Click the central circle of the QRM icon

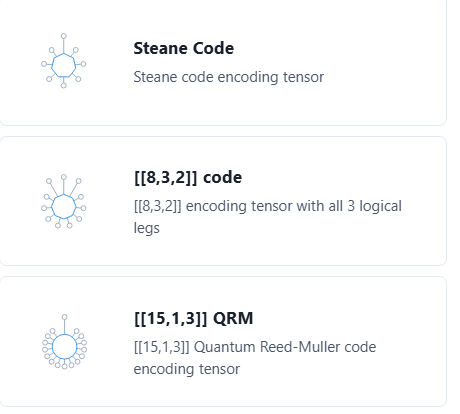click(x=65, y=347)
